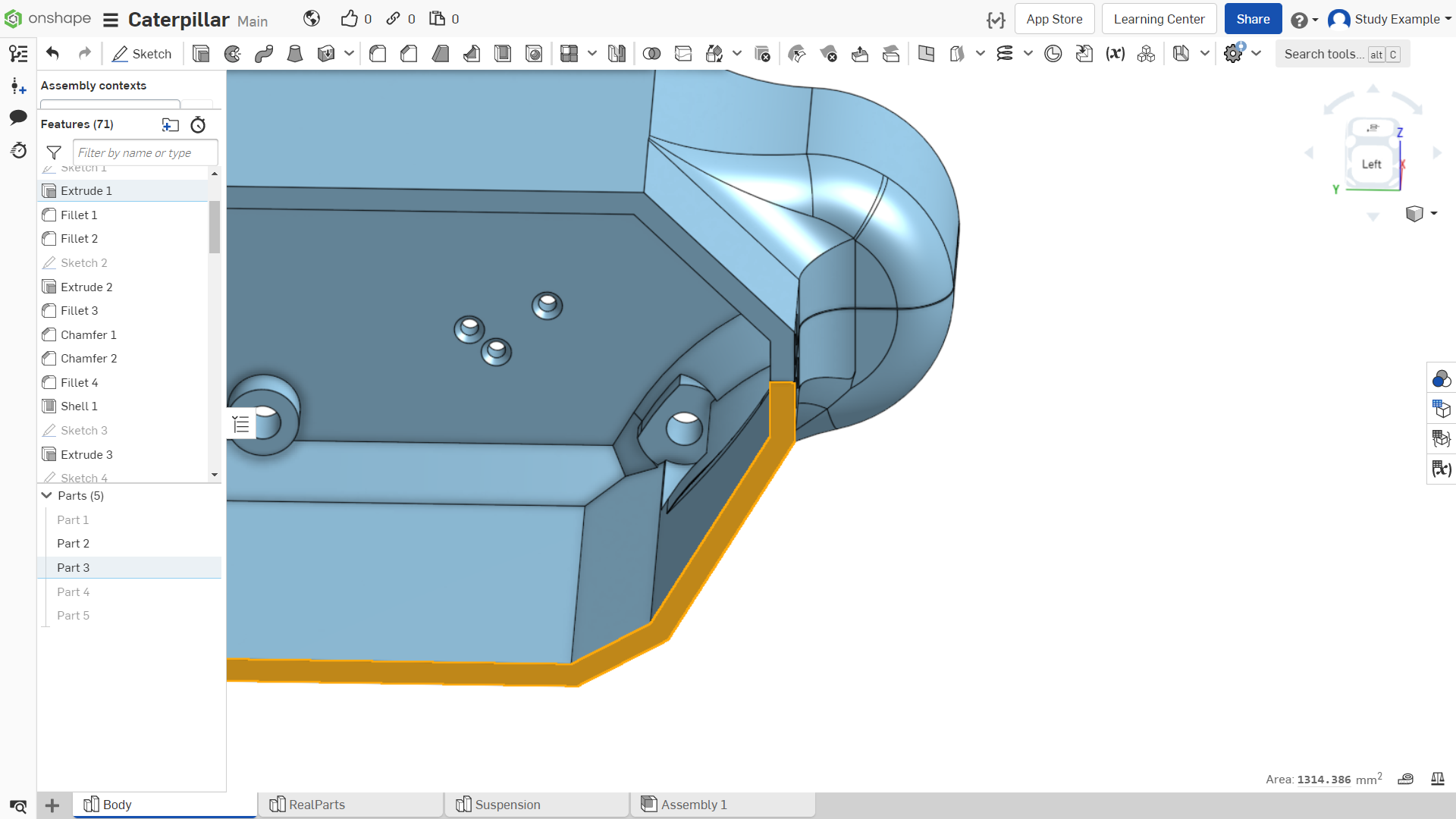Image resolution: width=1456 pixels, height=819 pixels.
Task: Select the Replace face tool icon
Action: pos(891,54)
